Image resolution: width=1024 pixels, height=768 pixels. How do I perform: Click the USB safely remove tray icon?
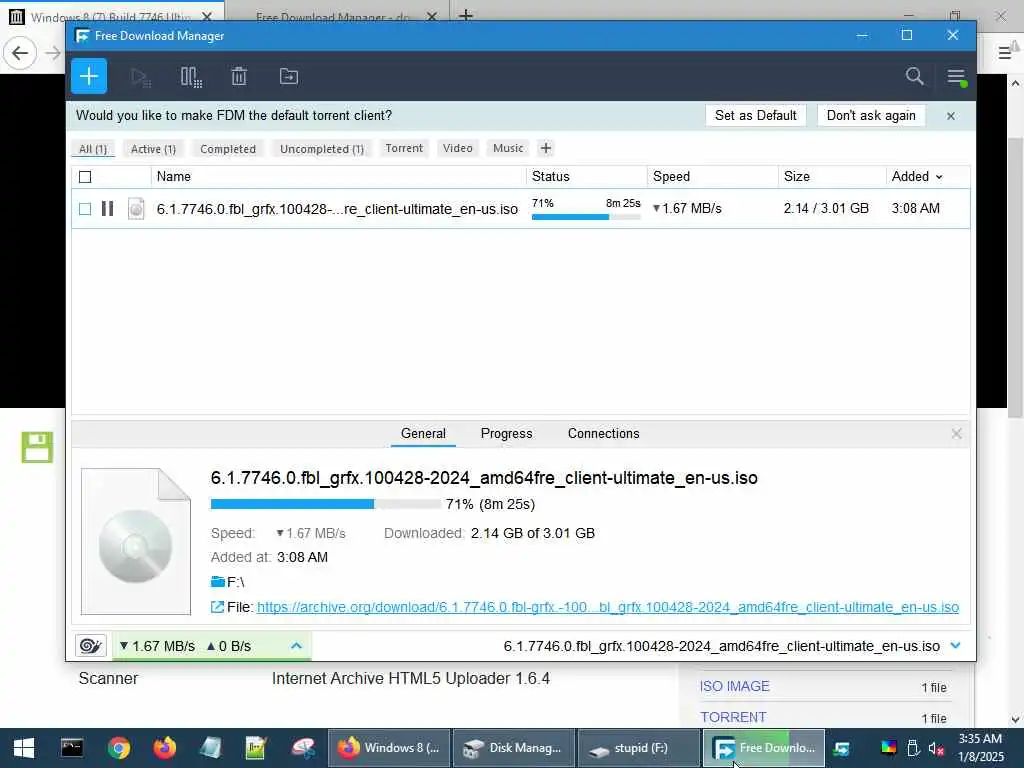click(913, 748)
